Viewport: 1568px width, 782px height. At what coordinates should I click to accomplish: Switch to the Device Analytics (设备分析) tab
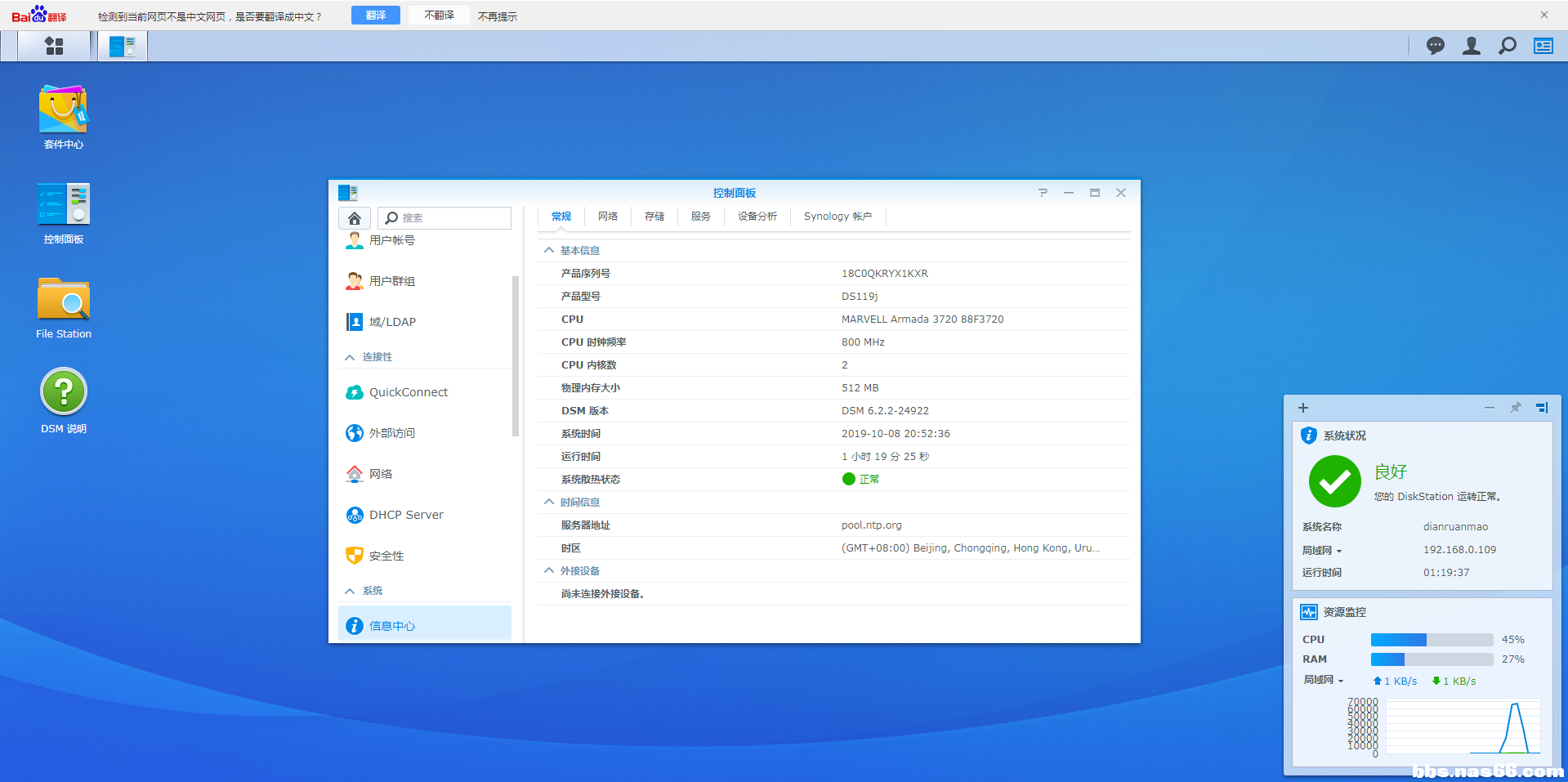[757, 217]
